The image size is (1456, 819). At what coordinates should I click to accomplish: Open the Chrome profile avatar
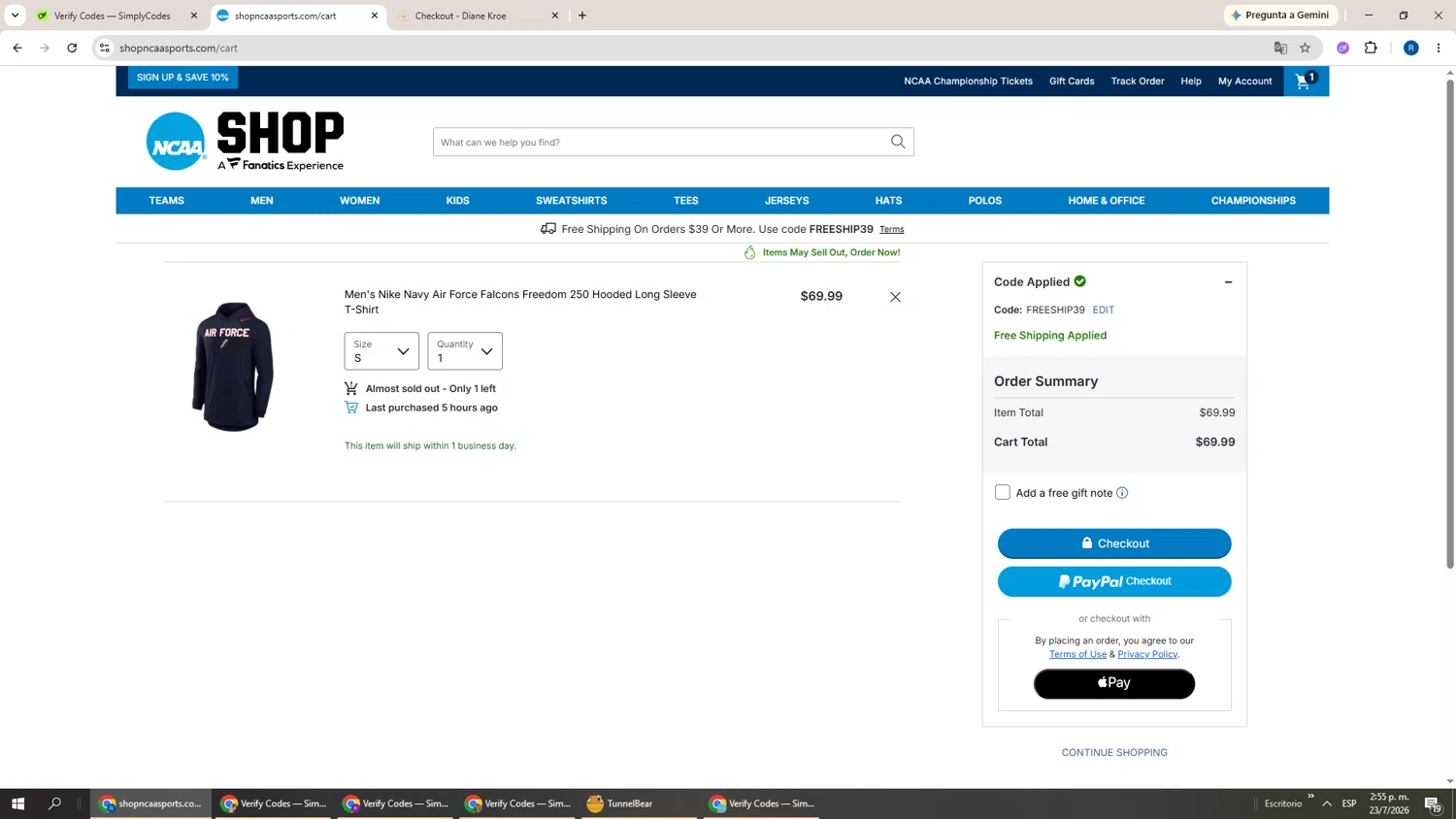point(1411,48)
